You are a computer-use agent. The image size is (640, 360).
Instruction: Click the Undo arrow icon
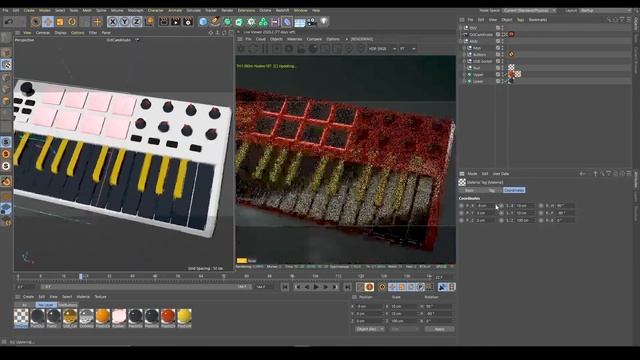[9, 22]
